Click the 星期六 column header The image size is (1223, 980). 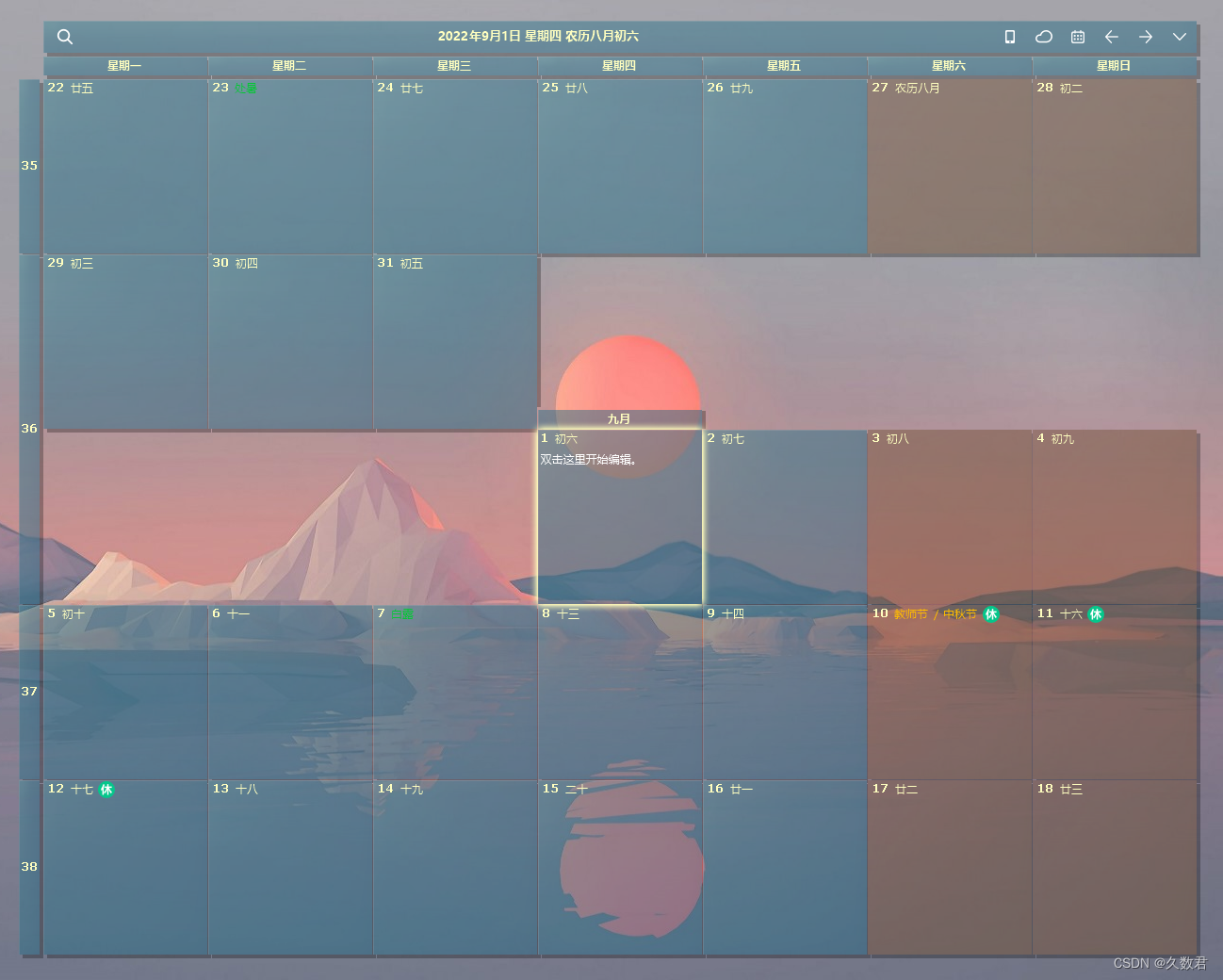pyautogui.click(x=949, y=66)
